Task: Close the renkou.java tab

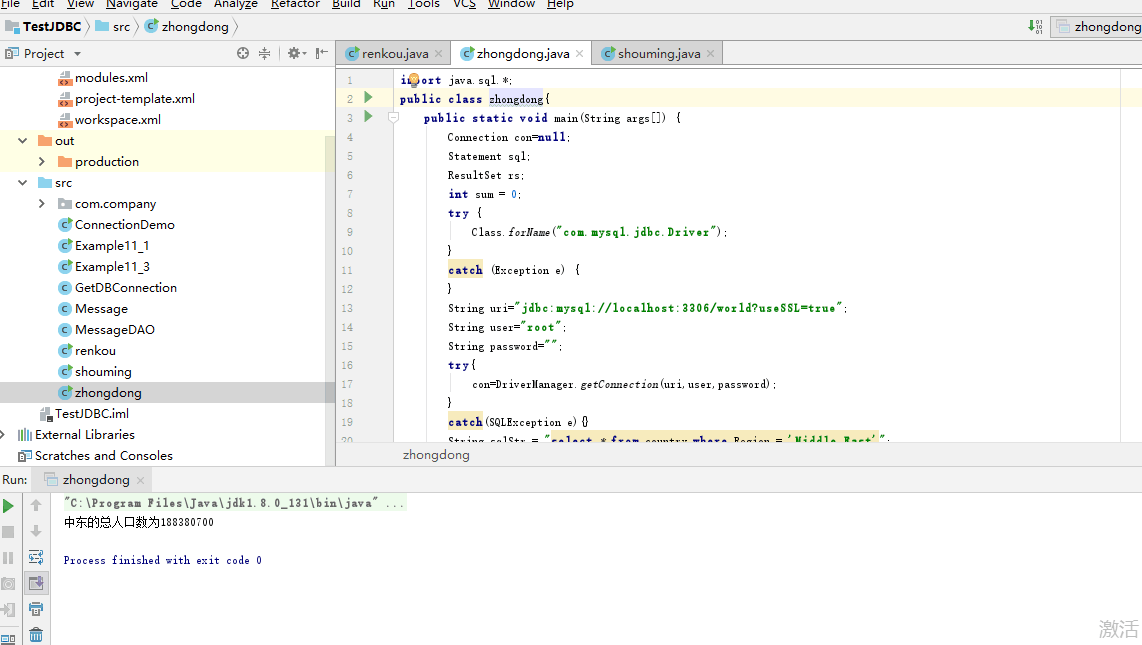Action: click(x=438, y=53)
